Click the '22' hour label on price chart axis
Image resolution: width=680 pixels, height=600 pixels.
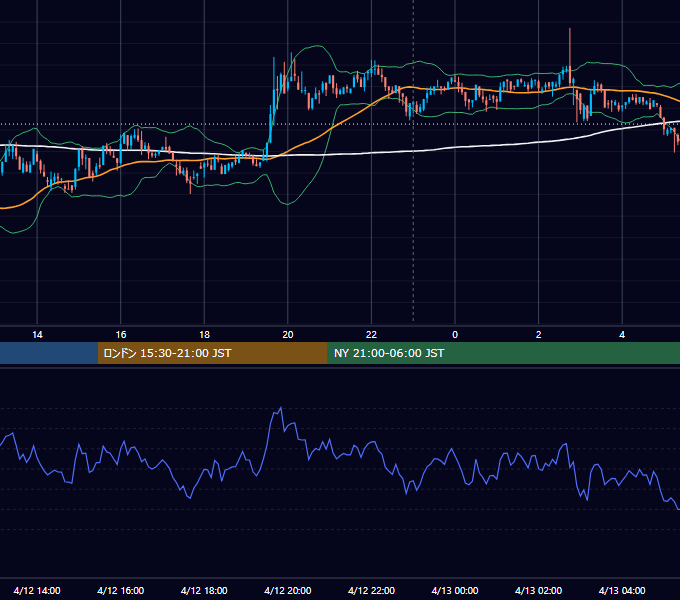[371, 335]
